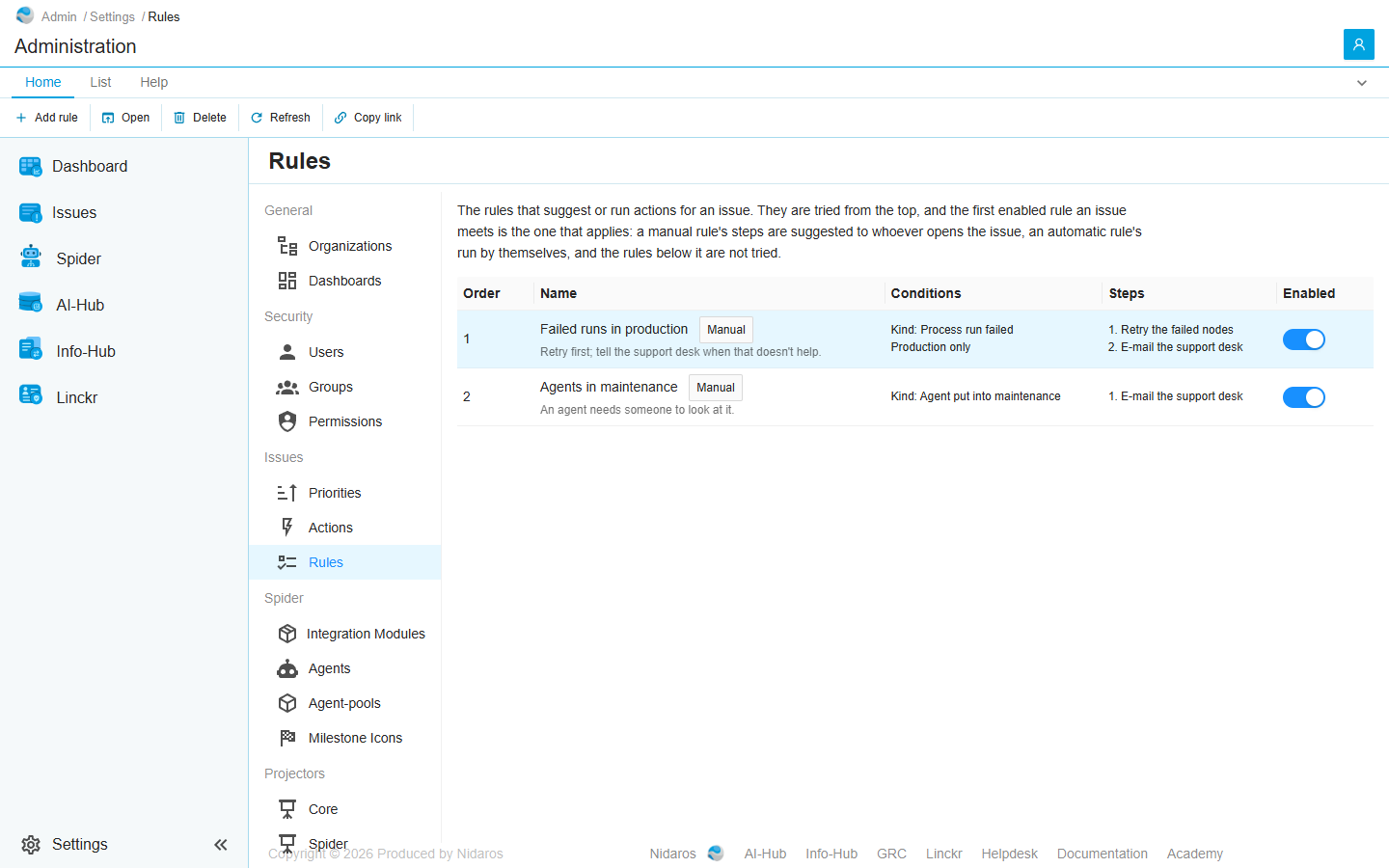Switch to the Home tab
The image size is (1389, 868).
(43, 82)
